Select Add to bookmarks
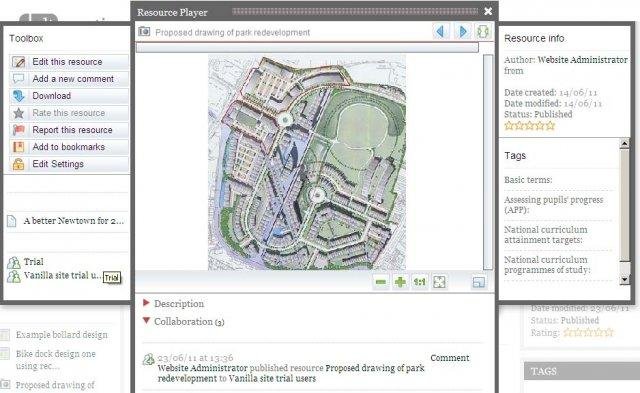This screenshot has height=393, width=640. pos(69,147)
